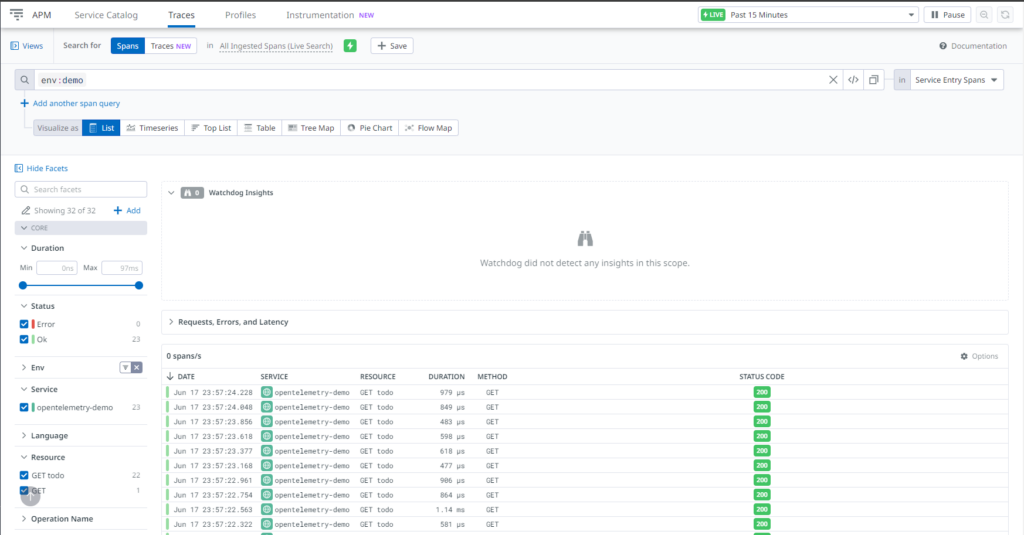Image resolution: width=1024 pixels, height=535 pixels.
Task: Click the 200 status badge at 23:57:22.563
Action: pos(761,510)
